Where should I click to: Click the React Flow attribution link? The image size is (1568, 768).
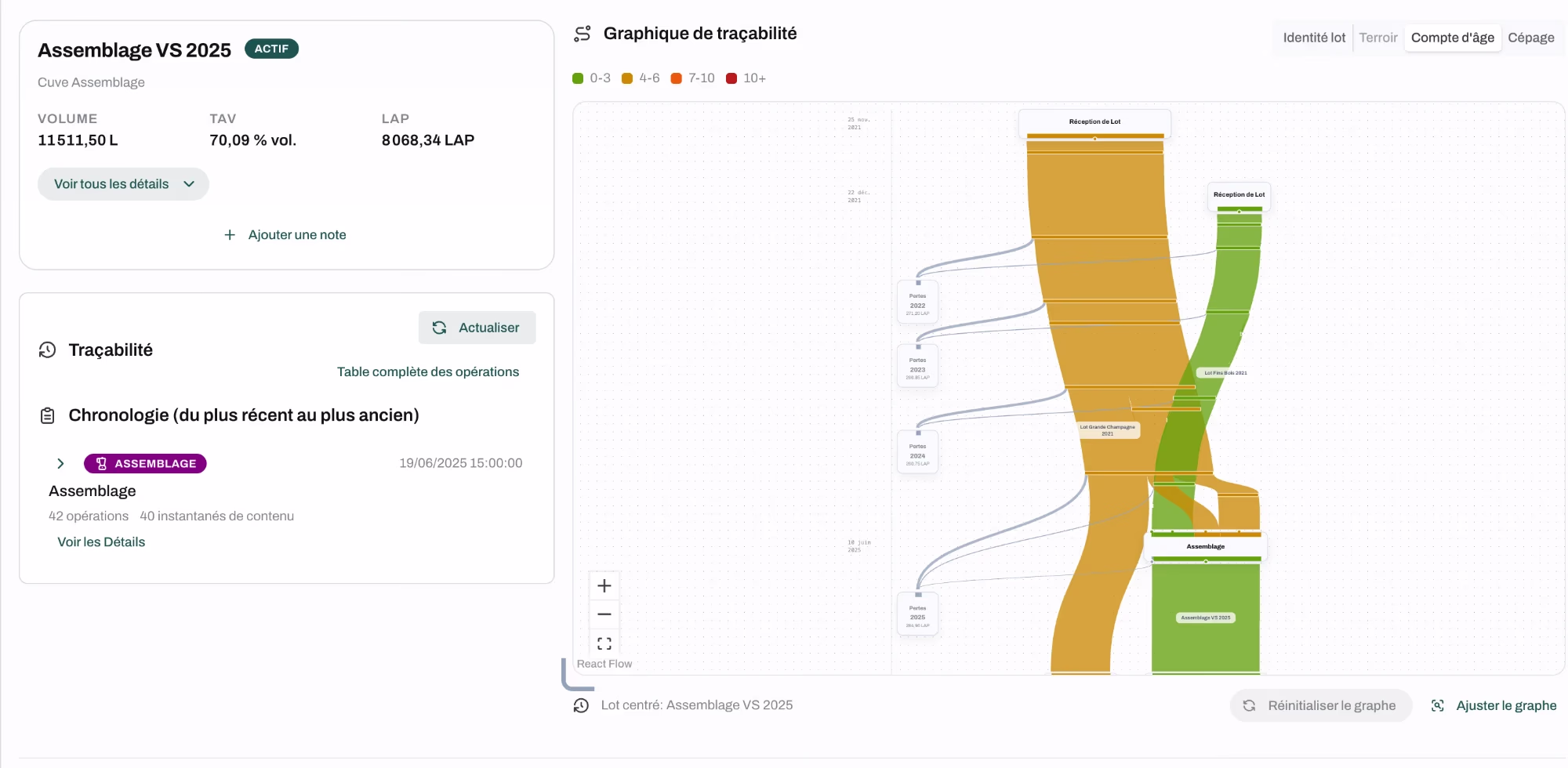604,664
